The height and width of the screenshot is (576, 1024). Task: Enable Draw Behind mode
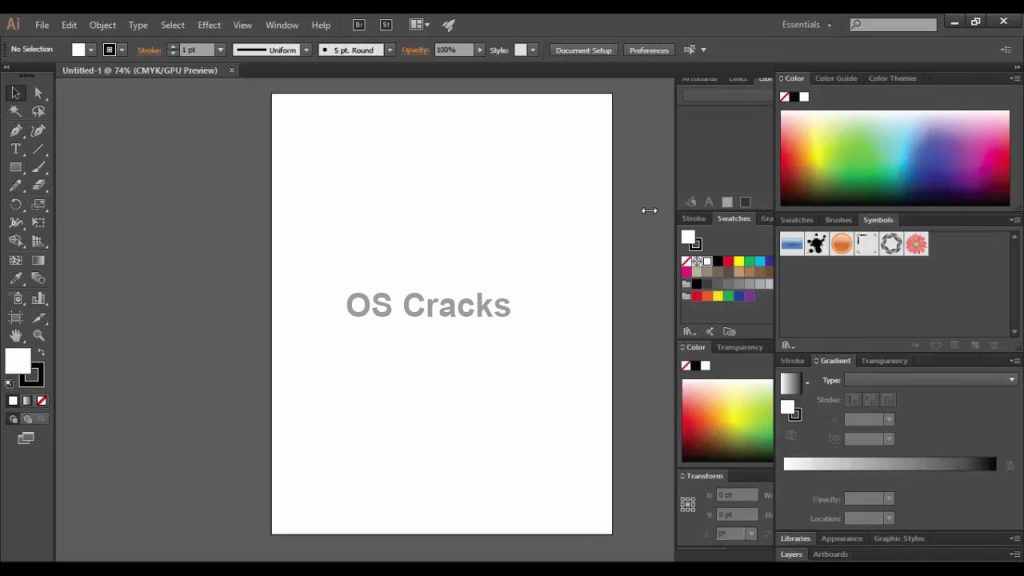[x=27, y=419]
